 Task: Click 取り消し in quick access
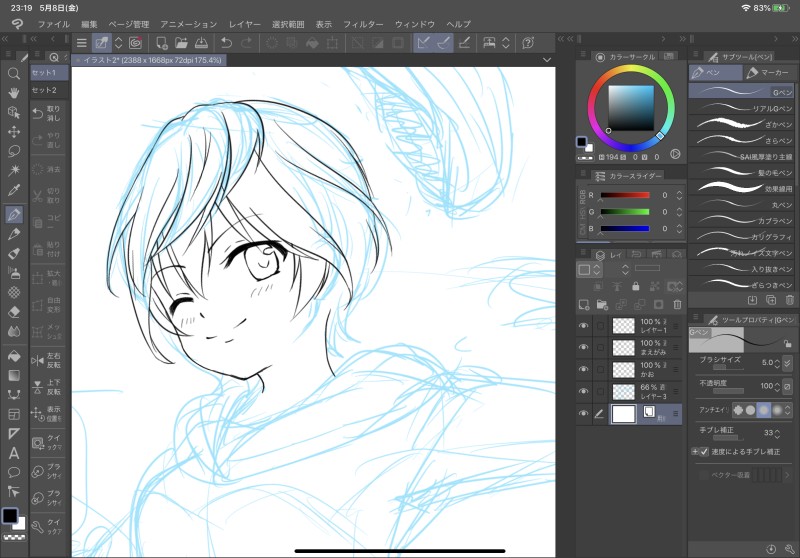point(47,113)
